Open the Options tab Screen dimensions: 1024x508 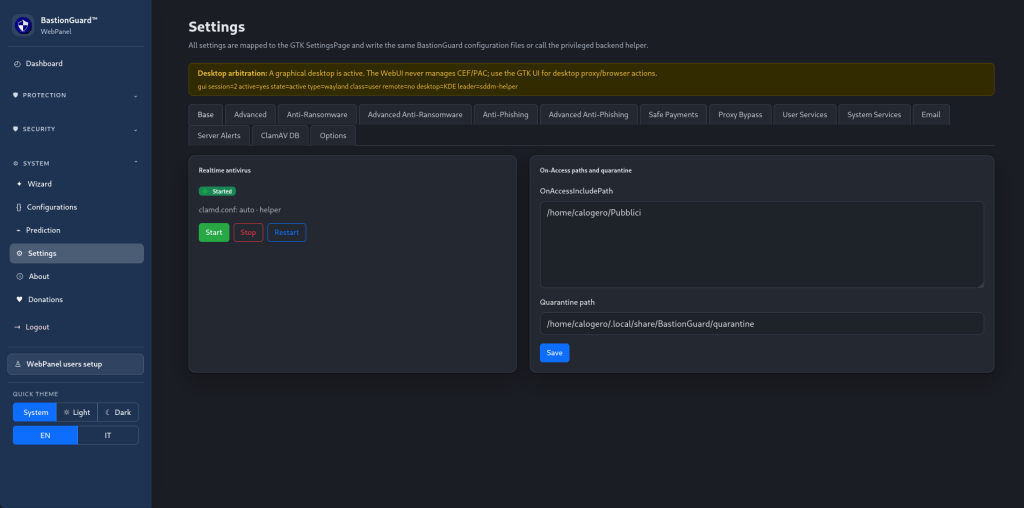point(333,135)
